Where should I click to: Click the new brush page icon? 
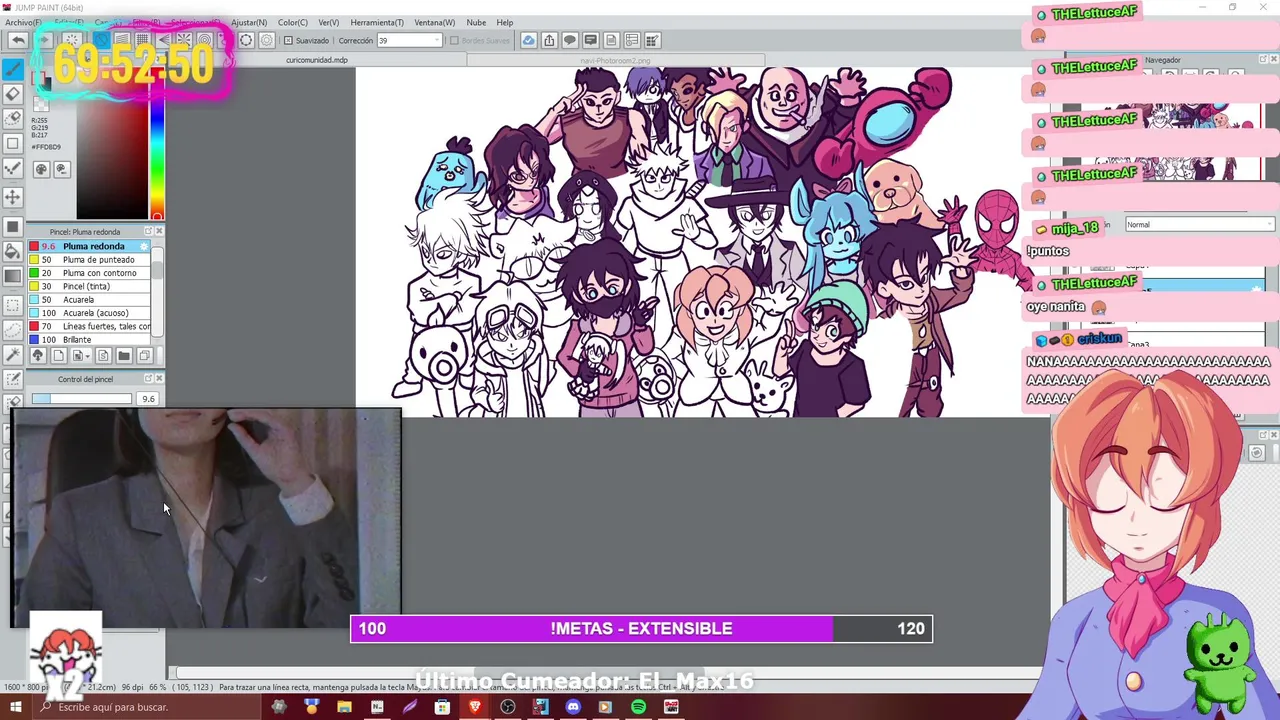pyautogui.click(x=58, y=355)
